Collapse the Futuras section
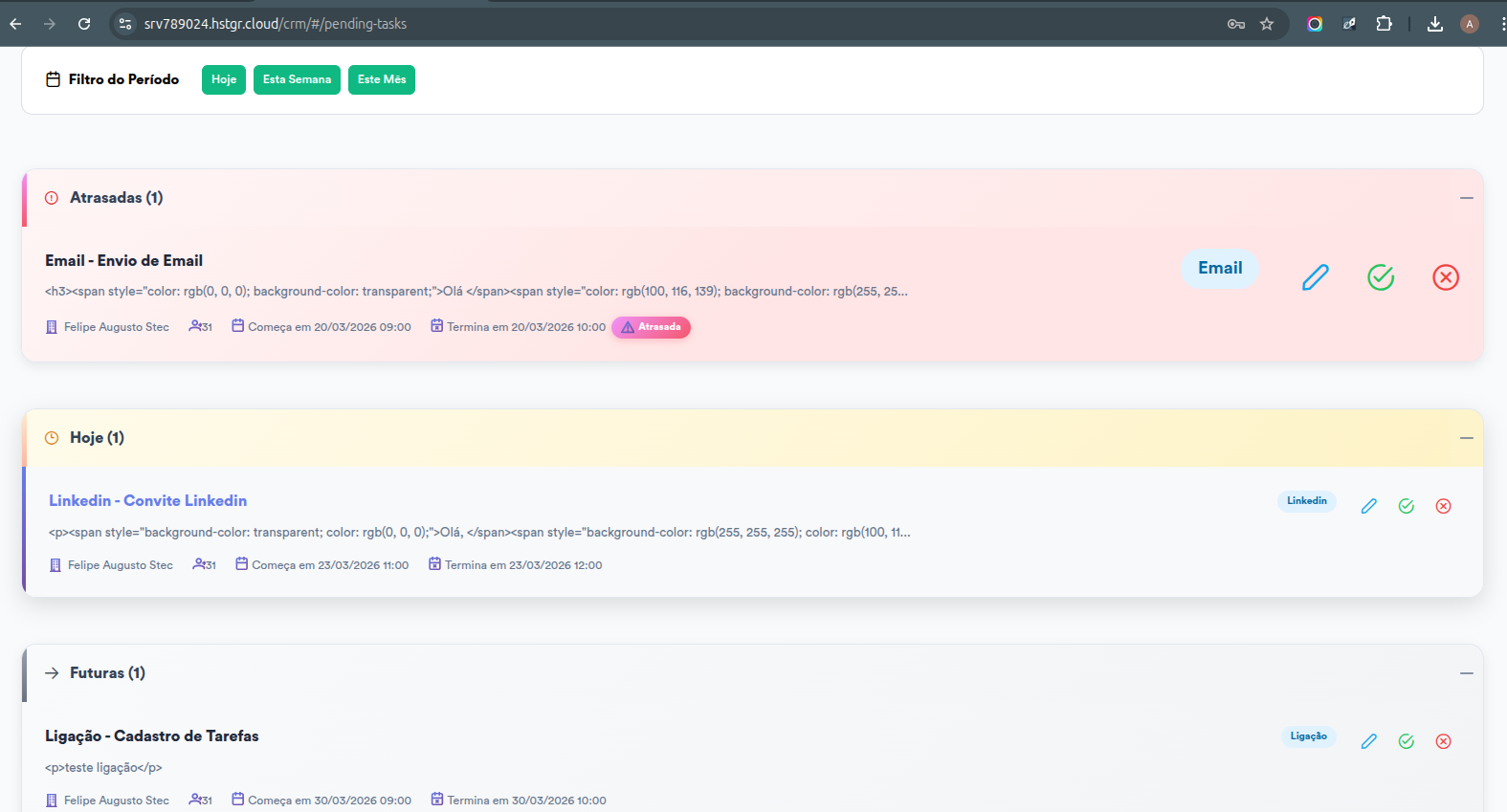Viewport: 1507px width, 812px height. pos(1466,673)
